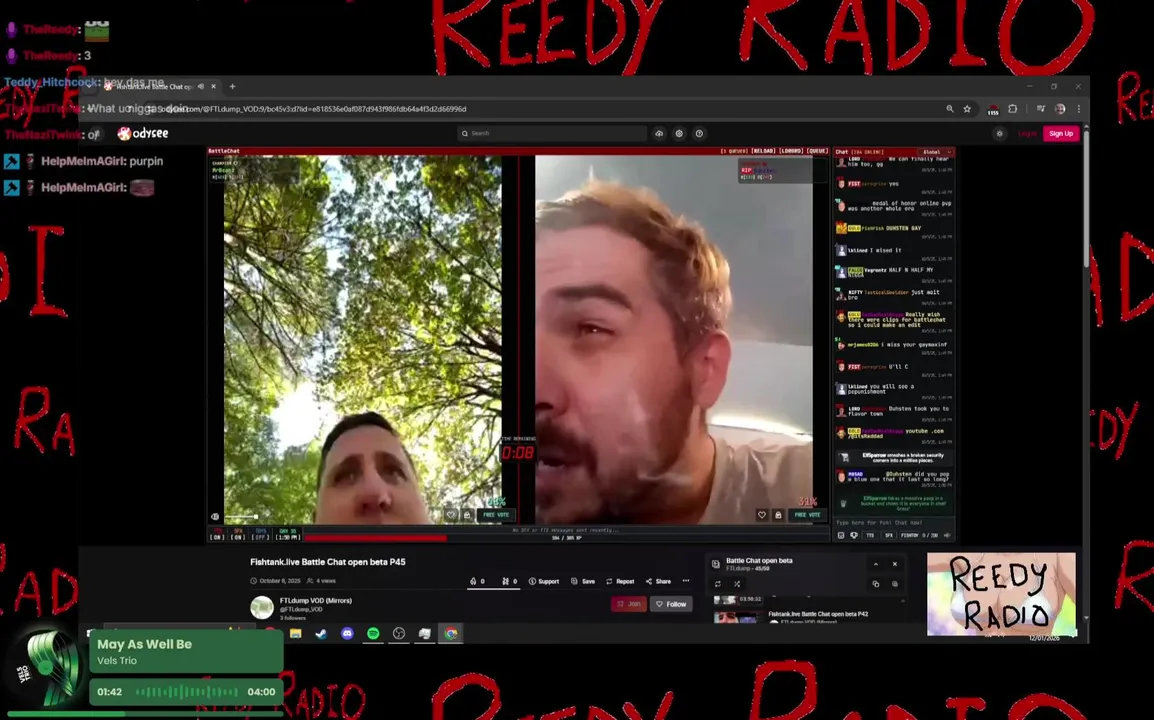Click bag icon on left battle video

pos(467,515)
